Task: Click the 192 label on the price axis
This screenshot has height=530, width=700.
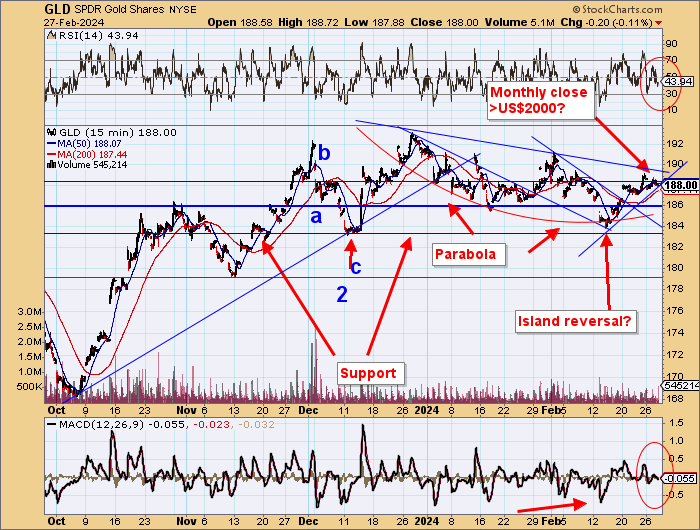Action: [x=675, y=144]
